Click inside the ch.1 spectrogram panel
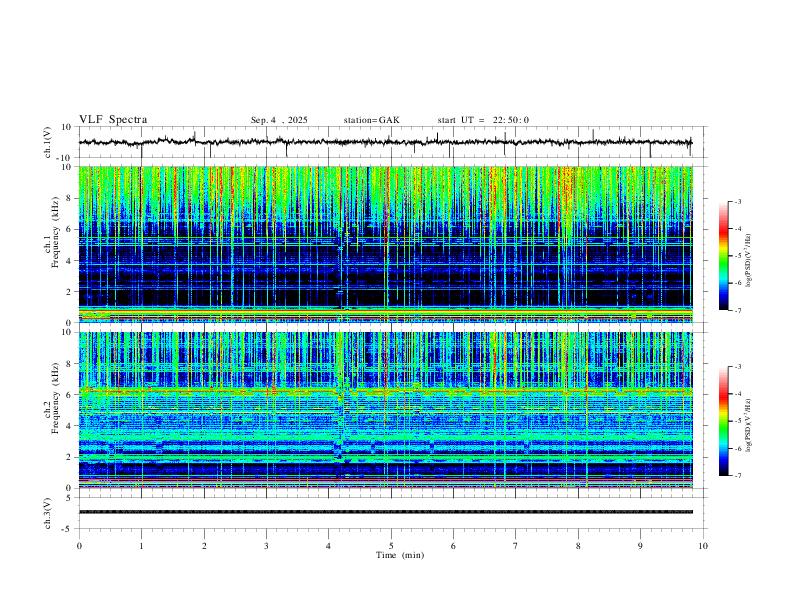The height and width of the screenshot is (612, 792). point(385,244)
